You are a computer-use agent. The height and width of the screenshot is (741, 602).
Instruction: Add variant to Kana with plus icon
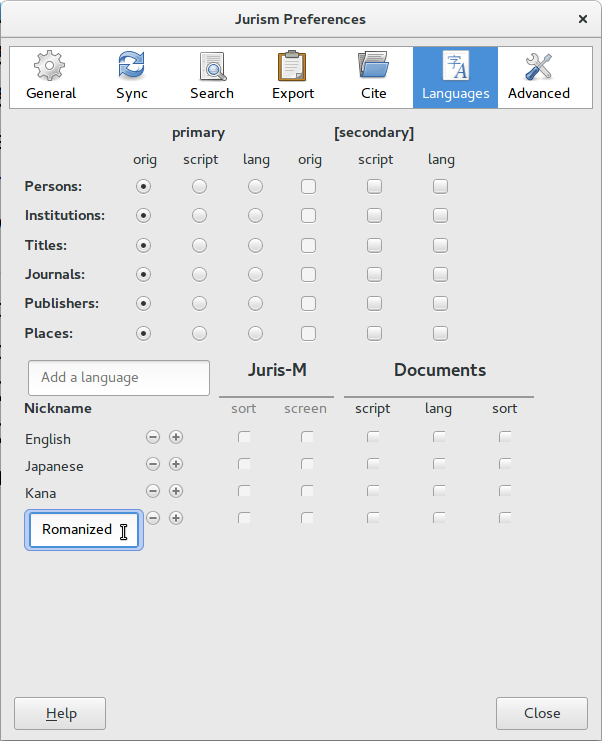click(176, 491)
